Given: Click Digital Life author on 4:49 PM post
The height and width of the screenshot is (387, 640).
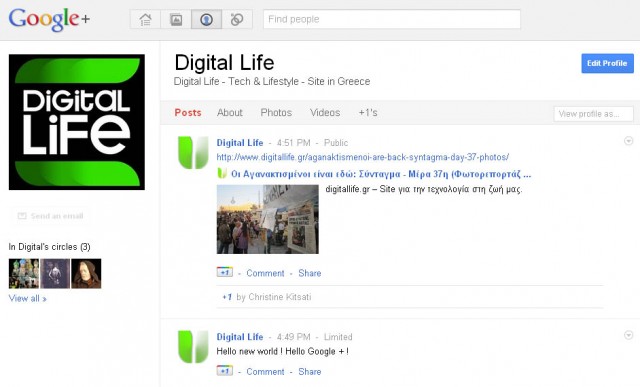Looking at the screenshot, I should [x=240, y=337].
